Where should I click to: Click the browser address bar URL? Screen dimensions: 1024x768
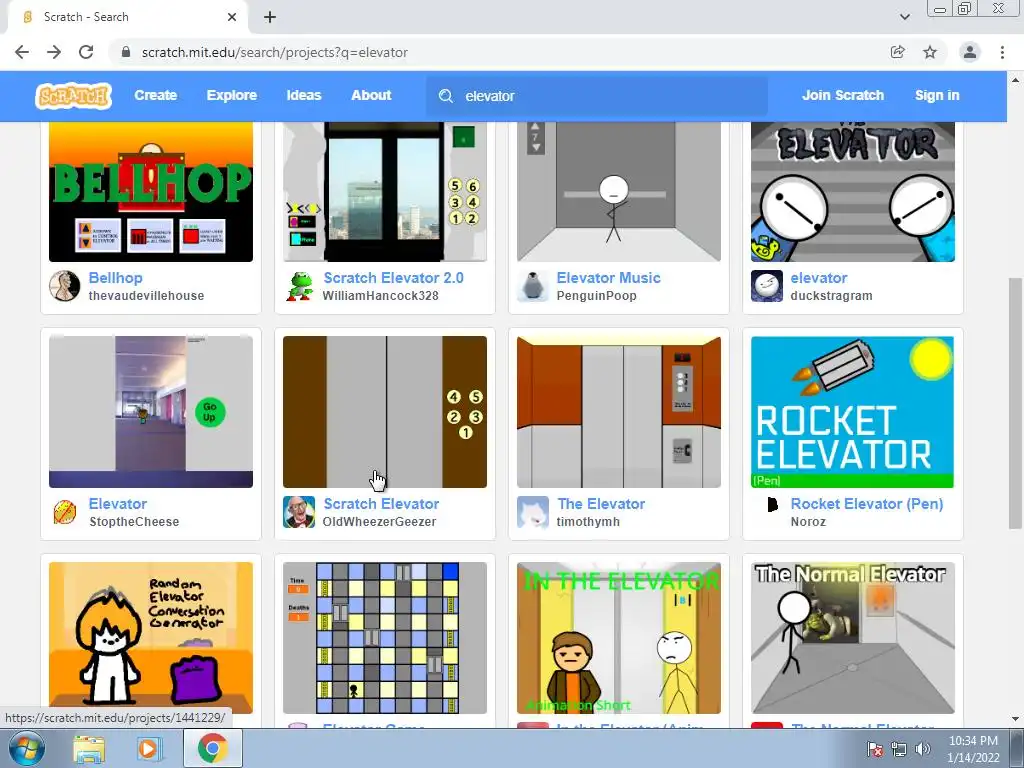click(x=275, y=52)
